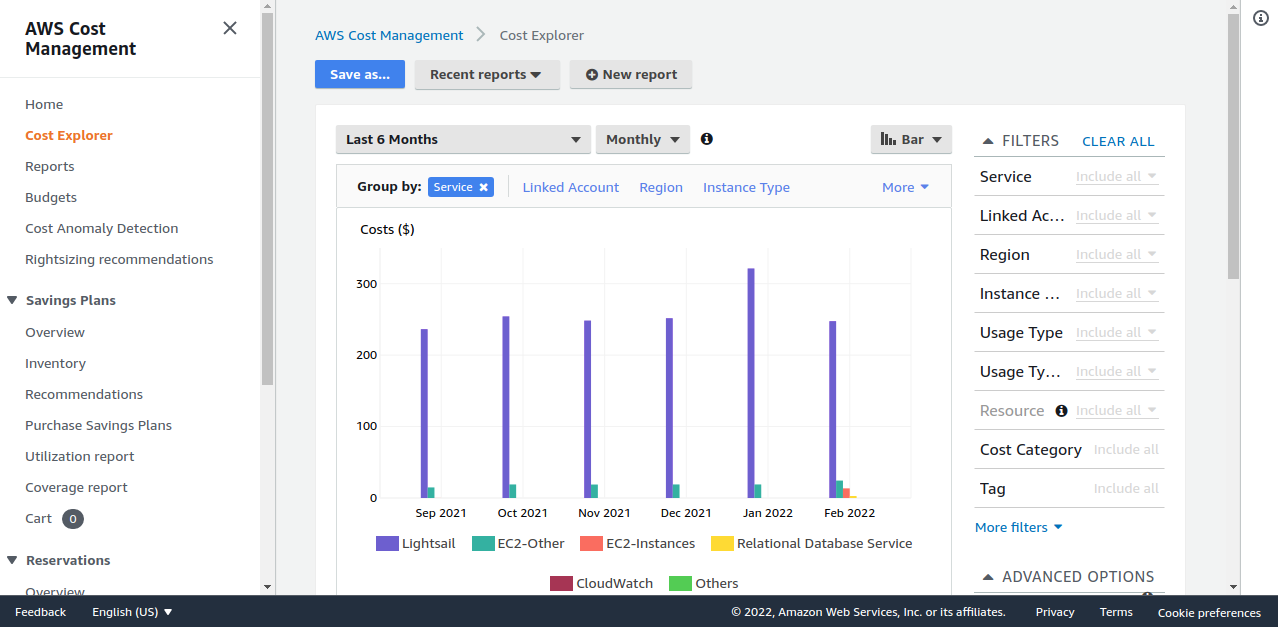Open Linked Account filter dropdown
1278x627 pixels.
coord(1117,216)
